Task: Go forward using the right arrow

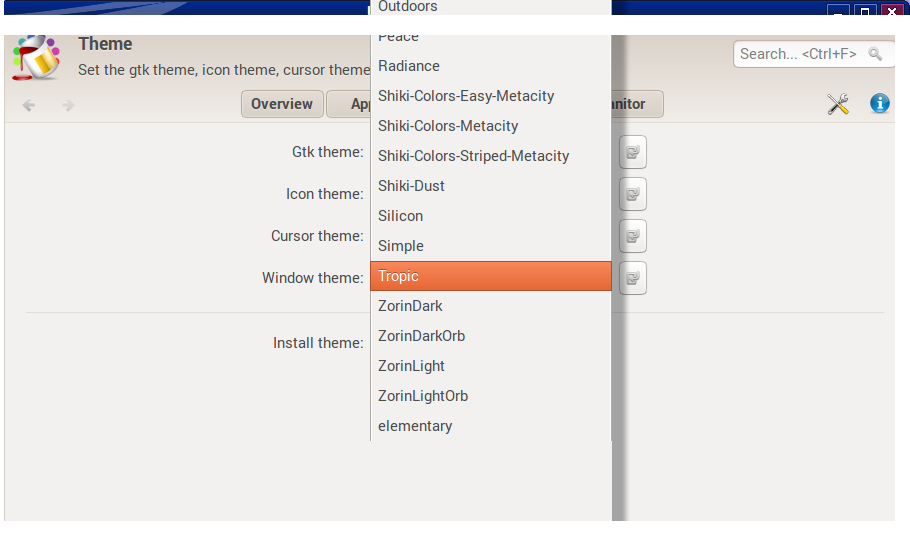Action: point(68,105)
